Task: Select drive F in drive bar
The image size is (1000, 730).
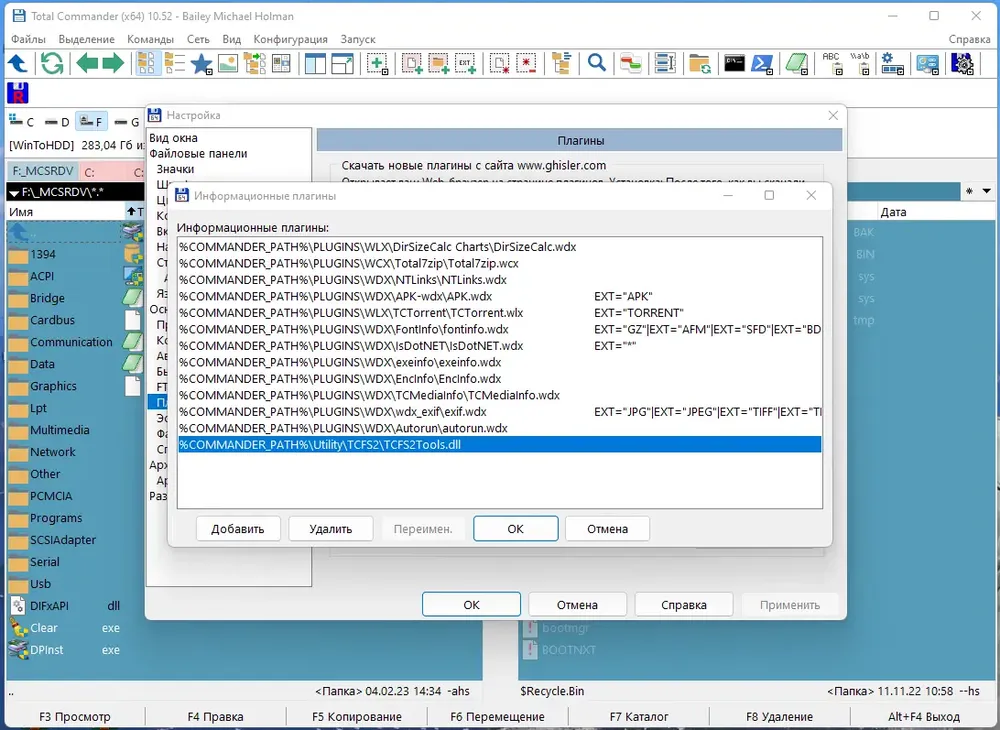Action: click(91, 121)
